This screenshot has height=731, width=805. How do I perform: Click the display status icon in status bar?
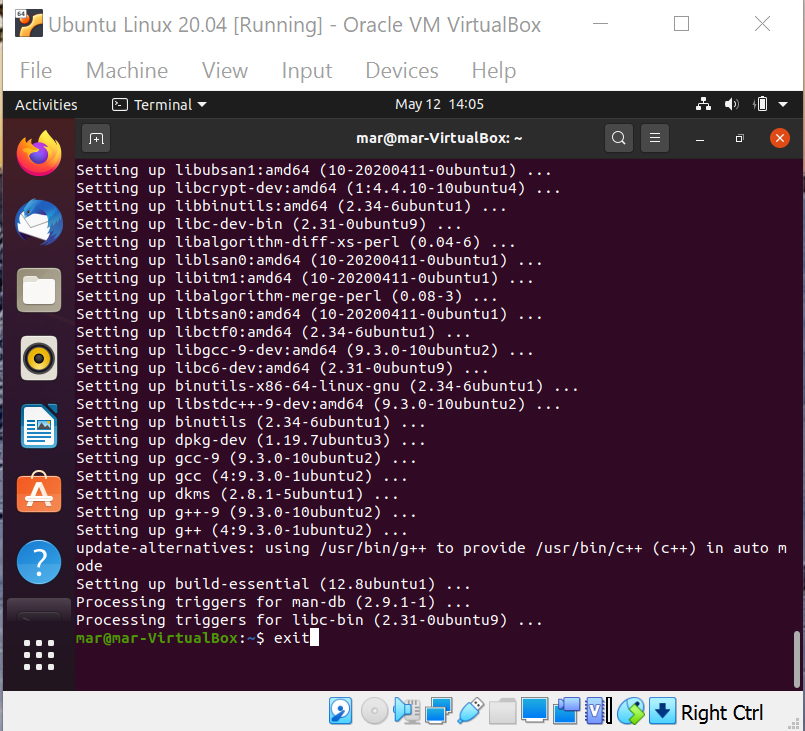[x=534, y=711]
